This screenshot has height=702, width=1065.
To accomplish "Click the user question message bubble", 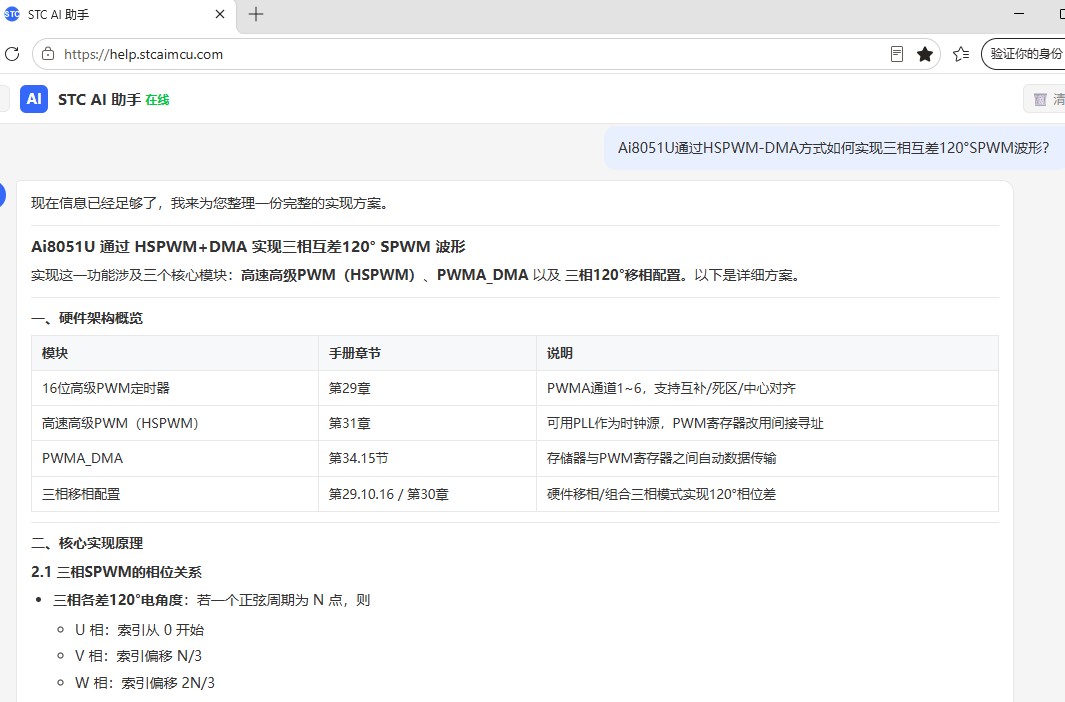I will pos(833,148).
